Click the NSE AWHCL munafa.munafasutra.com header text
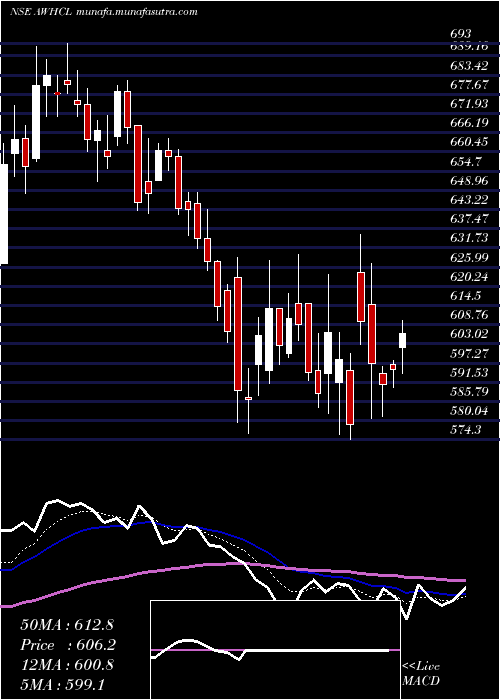 [x=103, y=12]
